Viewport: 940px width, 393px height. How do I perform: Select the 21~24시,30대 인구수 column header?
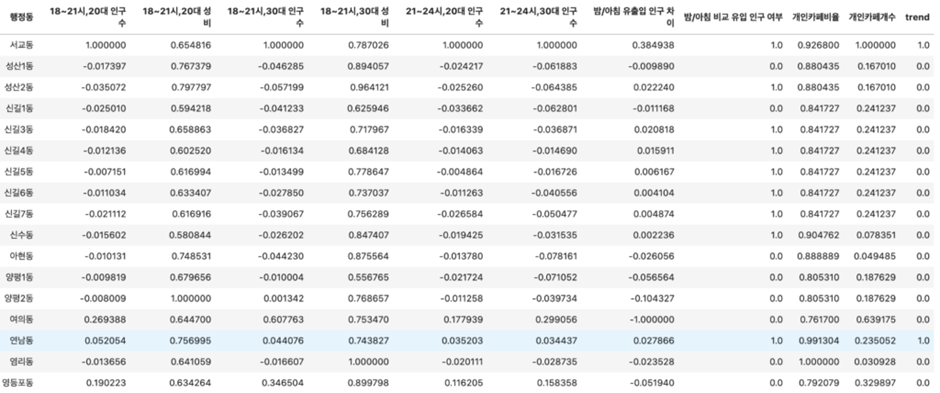[538, 18]
